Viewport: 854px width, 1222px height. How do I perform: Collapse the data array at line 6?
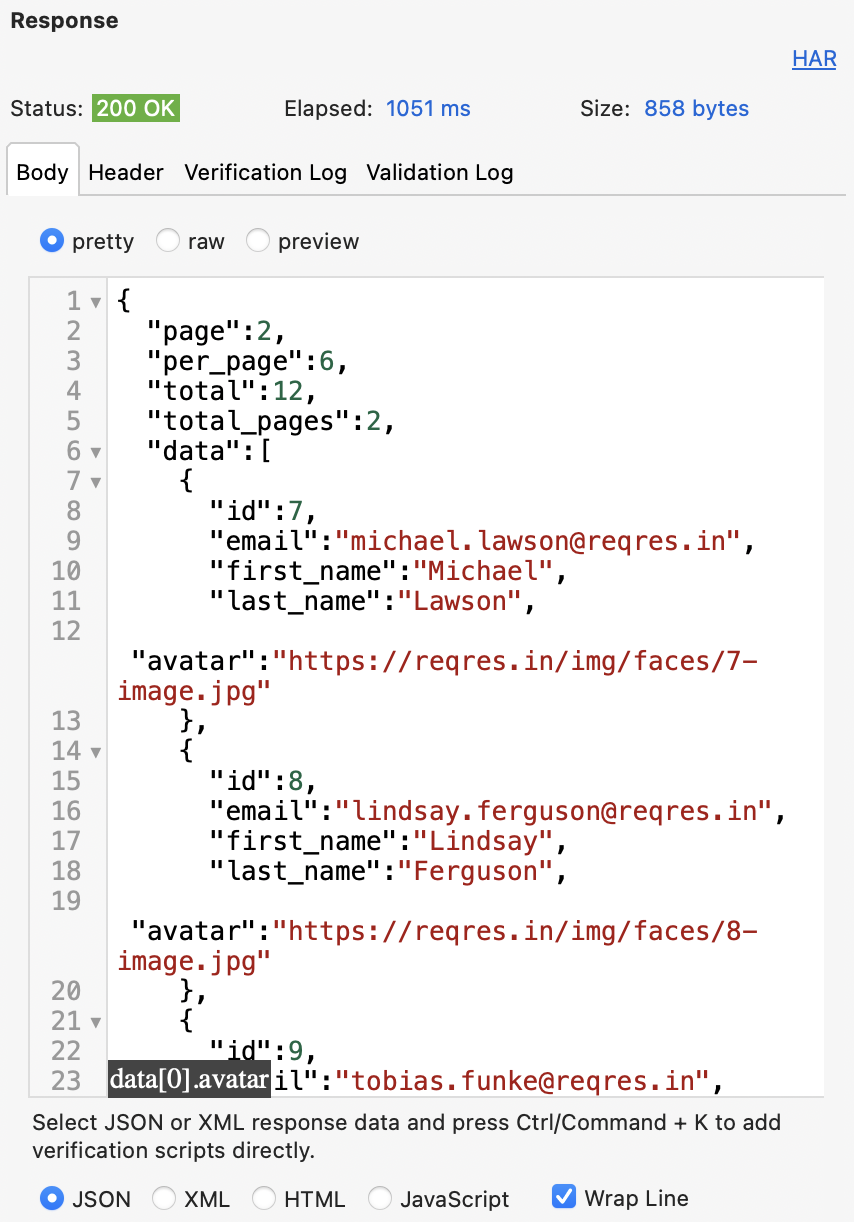coord(96,452)
